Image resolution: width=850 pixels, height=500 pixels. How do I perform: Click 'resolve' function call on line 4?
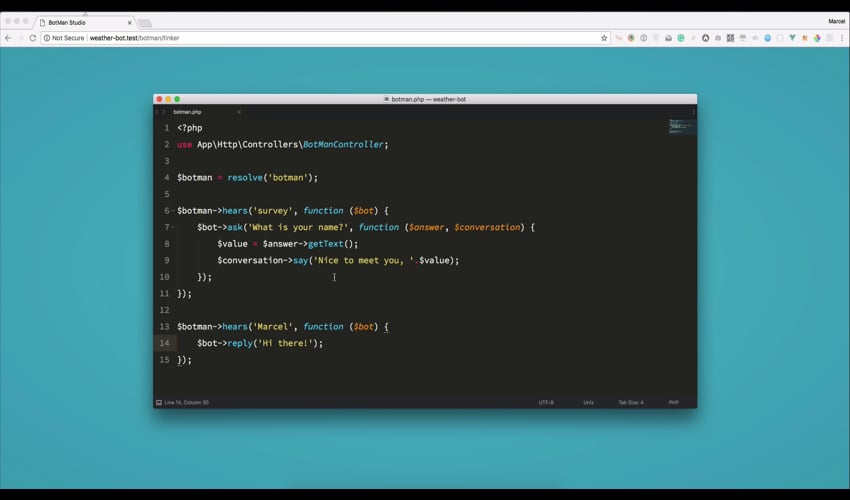(x=245, y=177)
